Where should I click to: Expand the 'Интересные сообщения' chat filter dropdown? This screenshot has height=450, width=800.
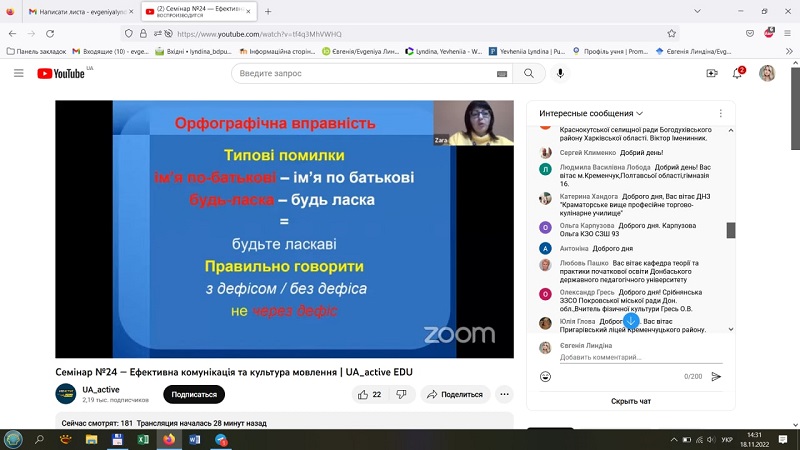591,113
